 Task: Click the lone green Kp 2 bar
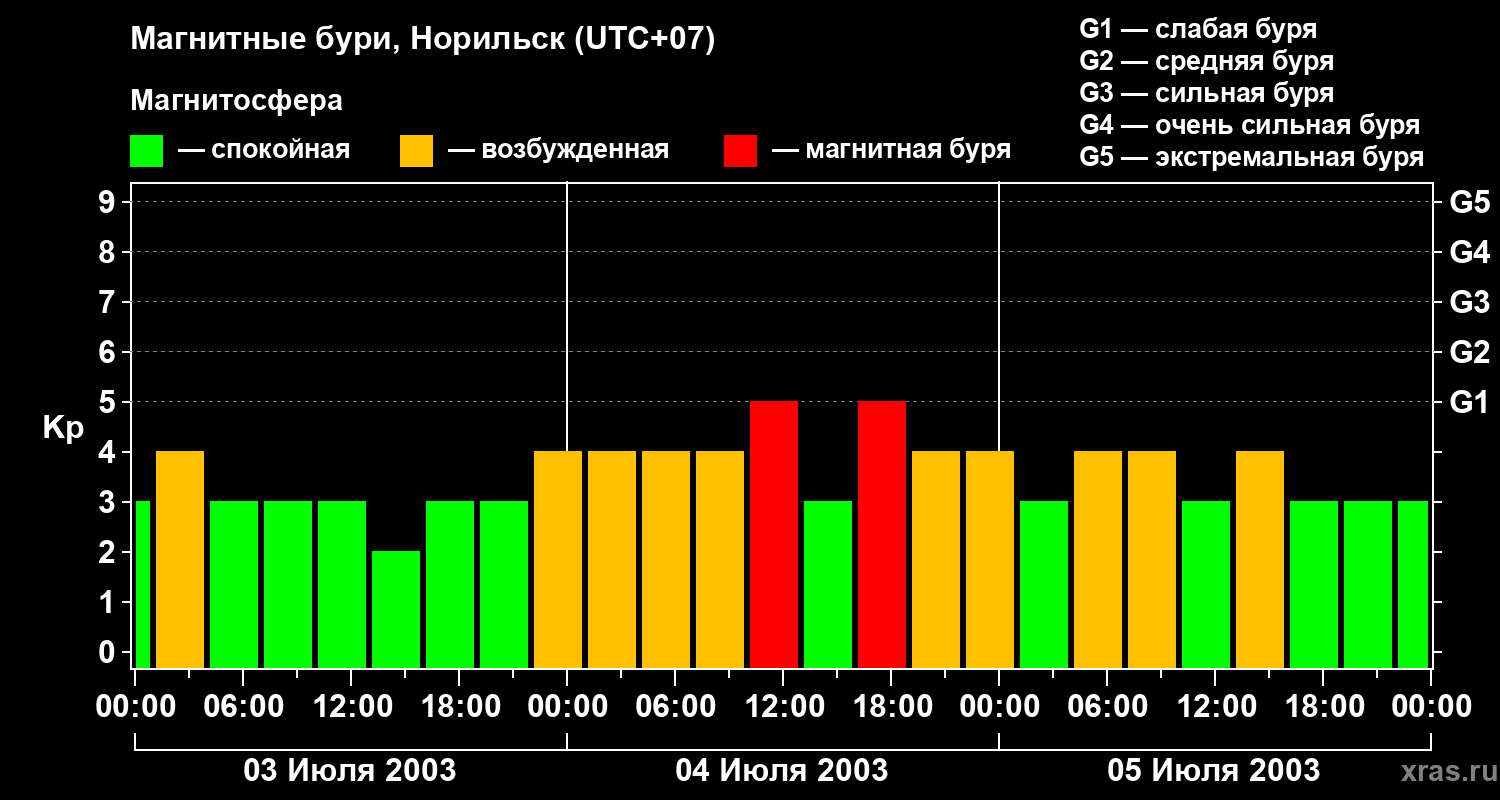click(396, 609)
